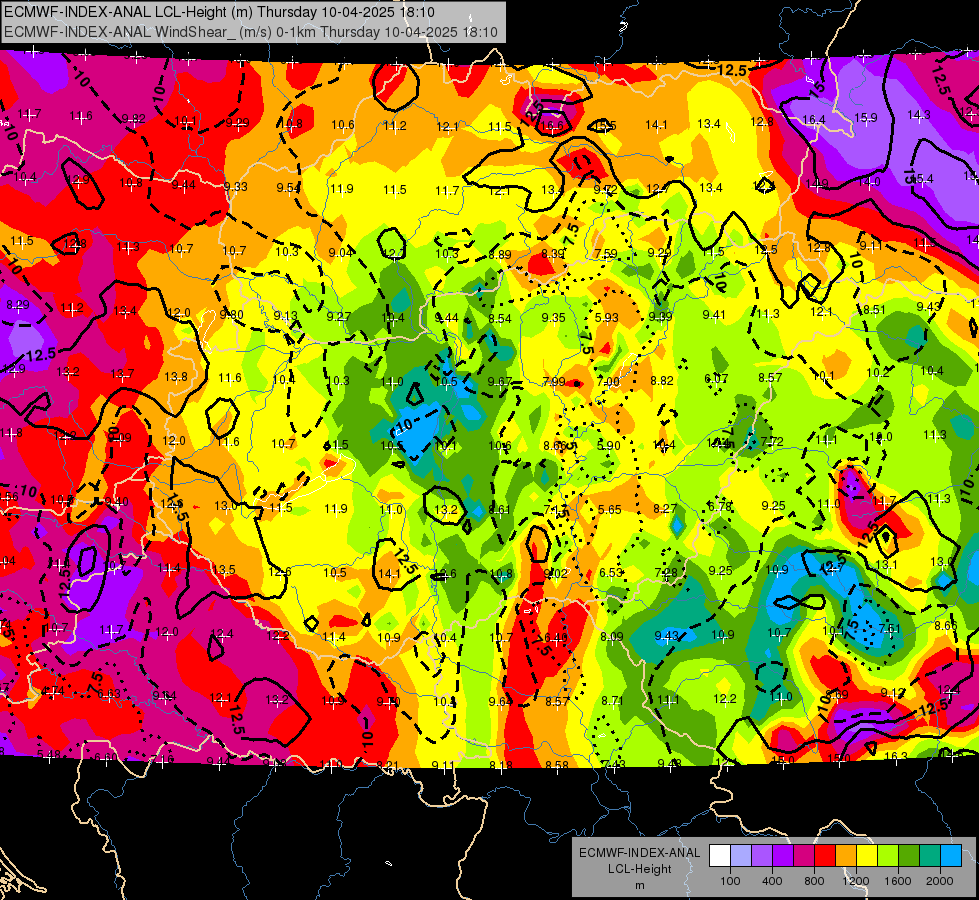
Task: Click 'ECMWF-INDEX-ANAL' text in the legend
Action: [x=639, y=853]
